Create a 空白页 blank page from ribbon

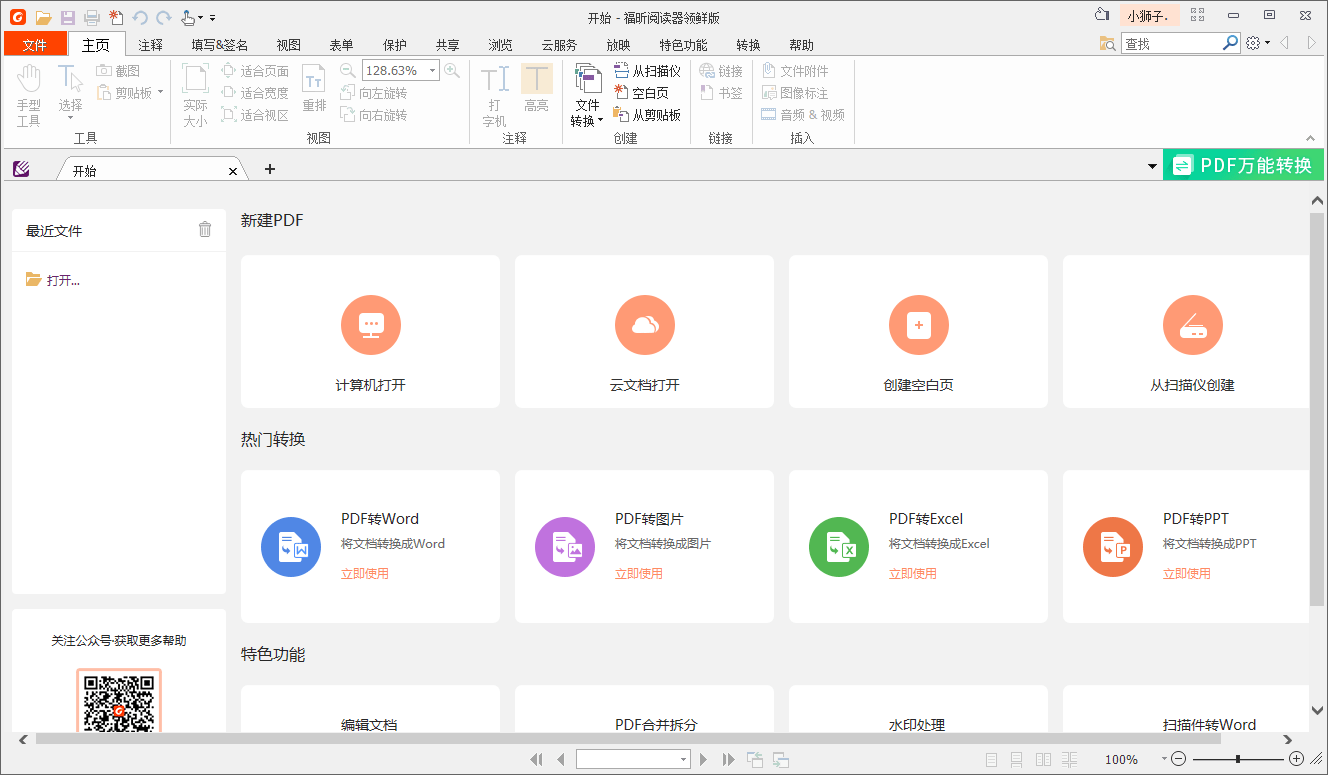(x=641, y=93)
